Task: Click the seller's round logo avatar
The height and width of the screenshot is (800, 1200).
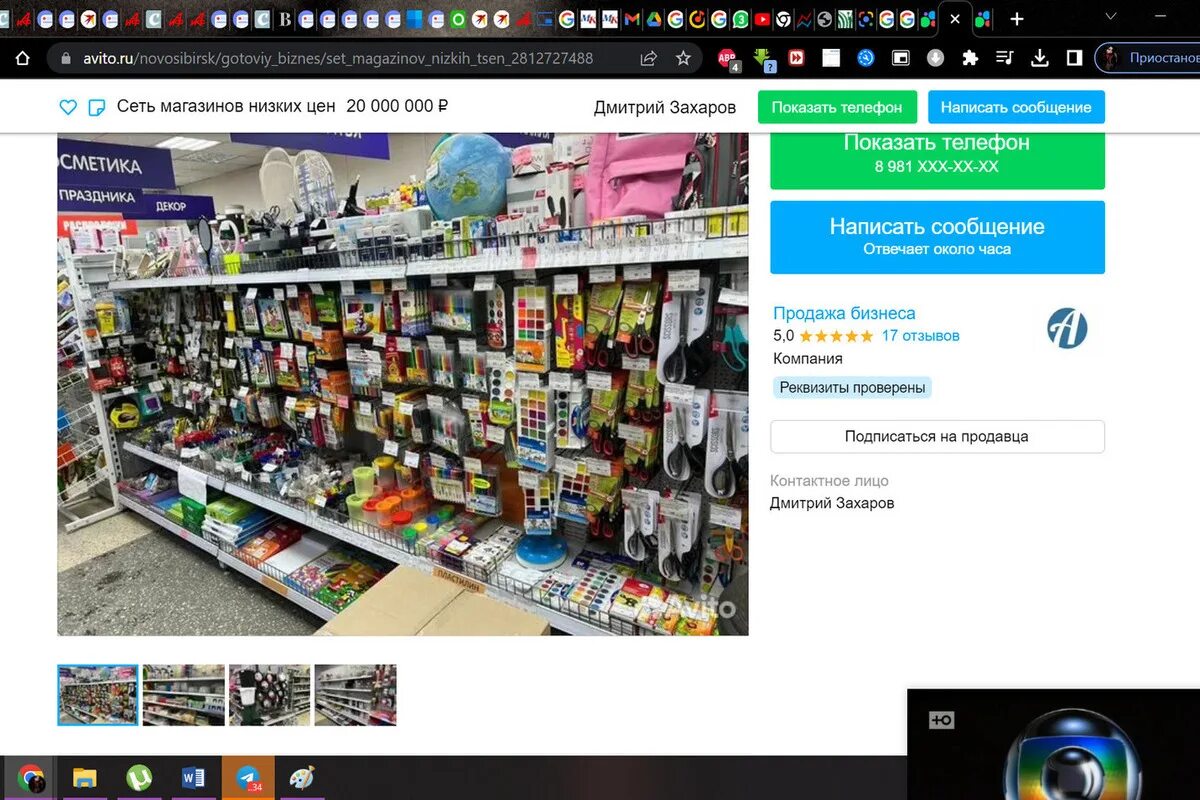Action: pos(1067,328)
